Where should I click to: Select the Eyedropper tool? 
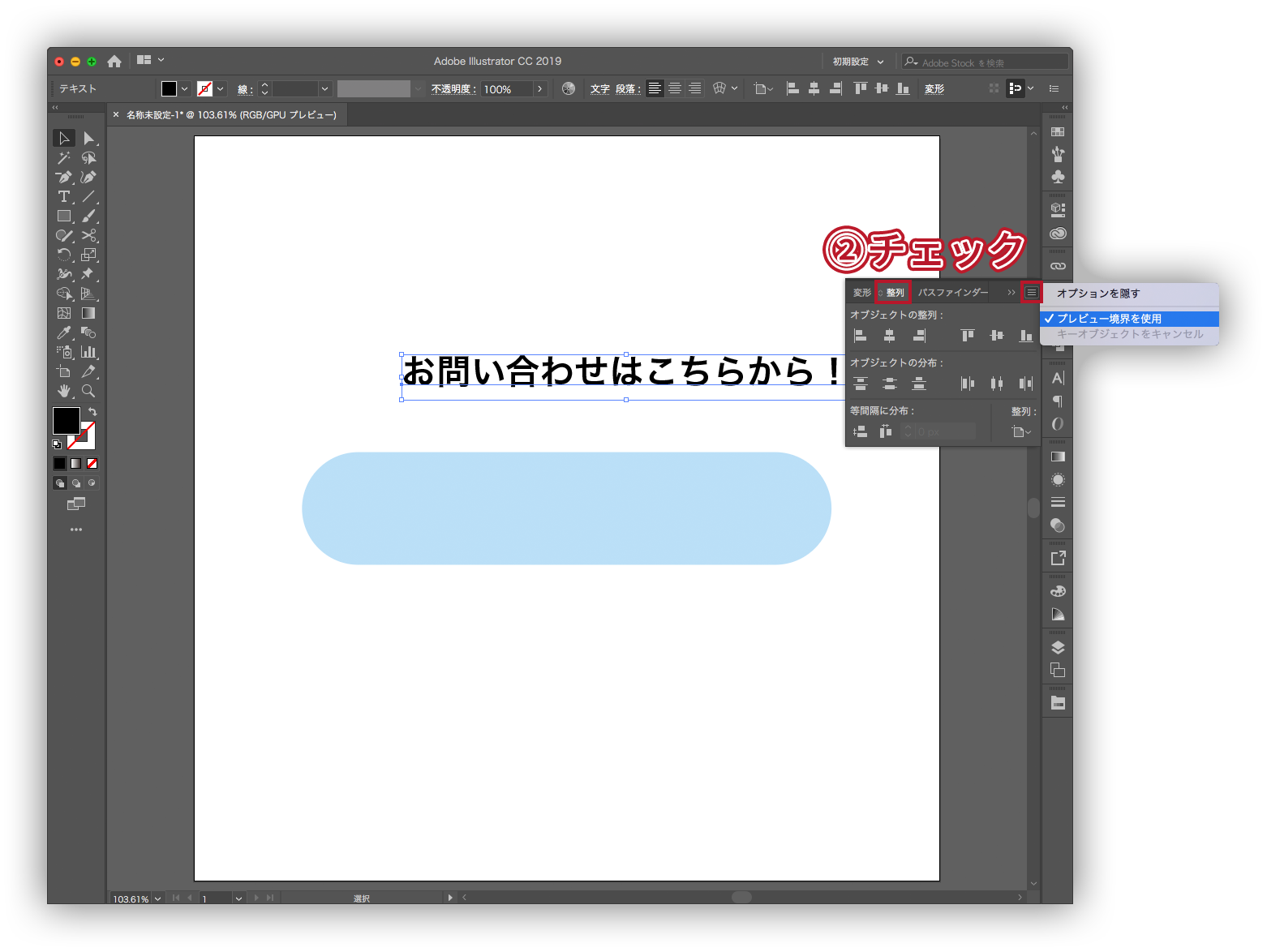tap(64, 333)
